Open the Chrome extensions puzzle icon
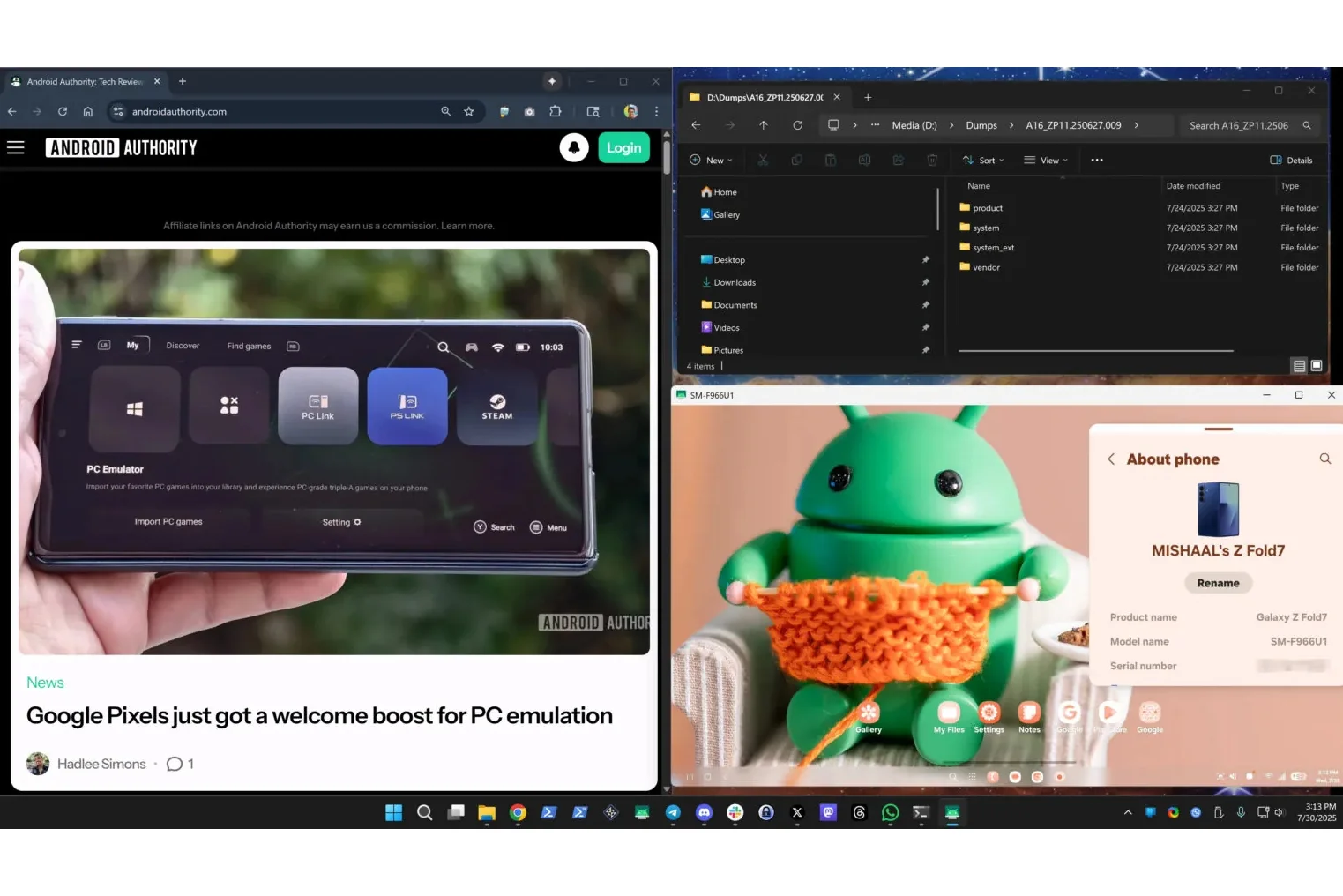Screen dimensions: 1343x896 (556, 111)
